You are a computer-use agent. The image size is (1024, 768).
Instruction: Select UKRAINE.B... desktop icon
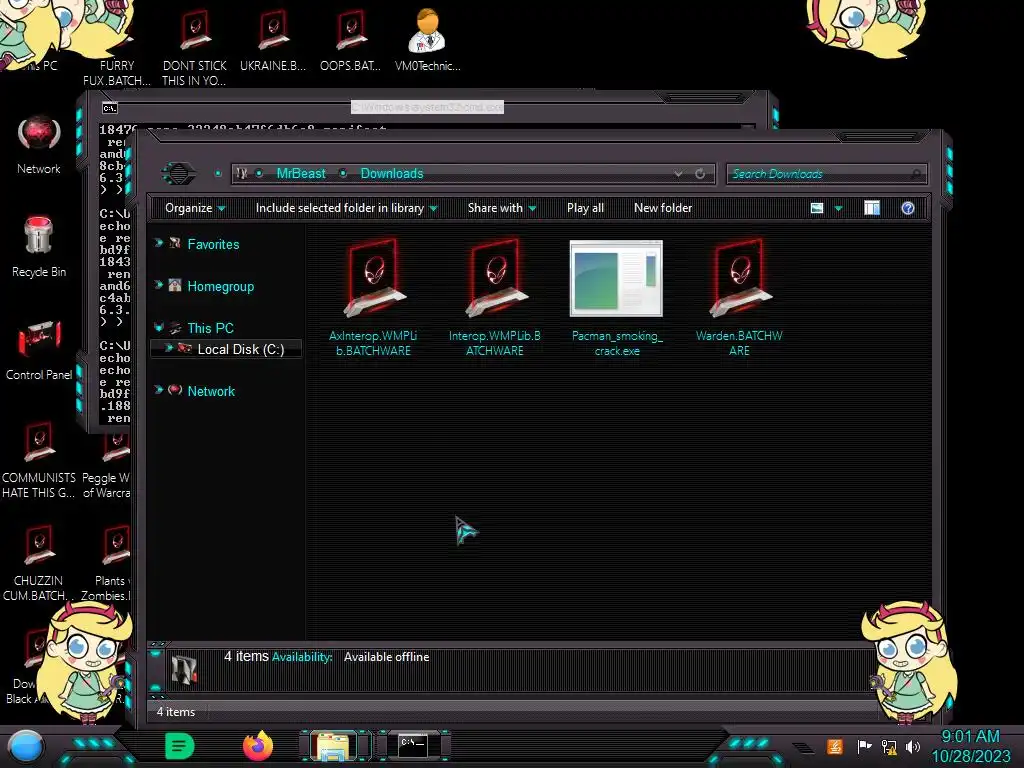pos(272,42)
